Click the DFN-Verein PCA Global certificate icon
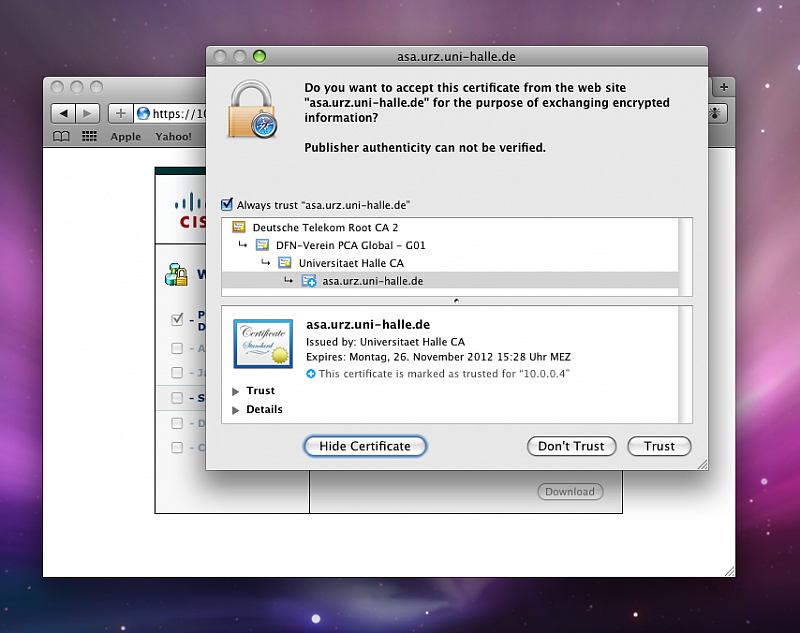This screenshot has width=800, height=633. [x=262, y=245]
